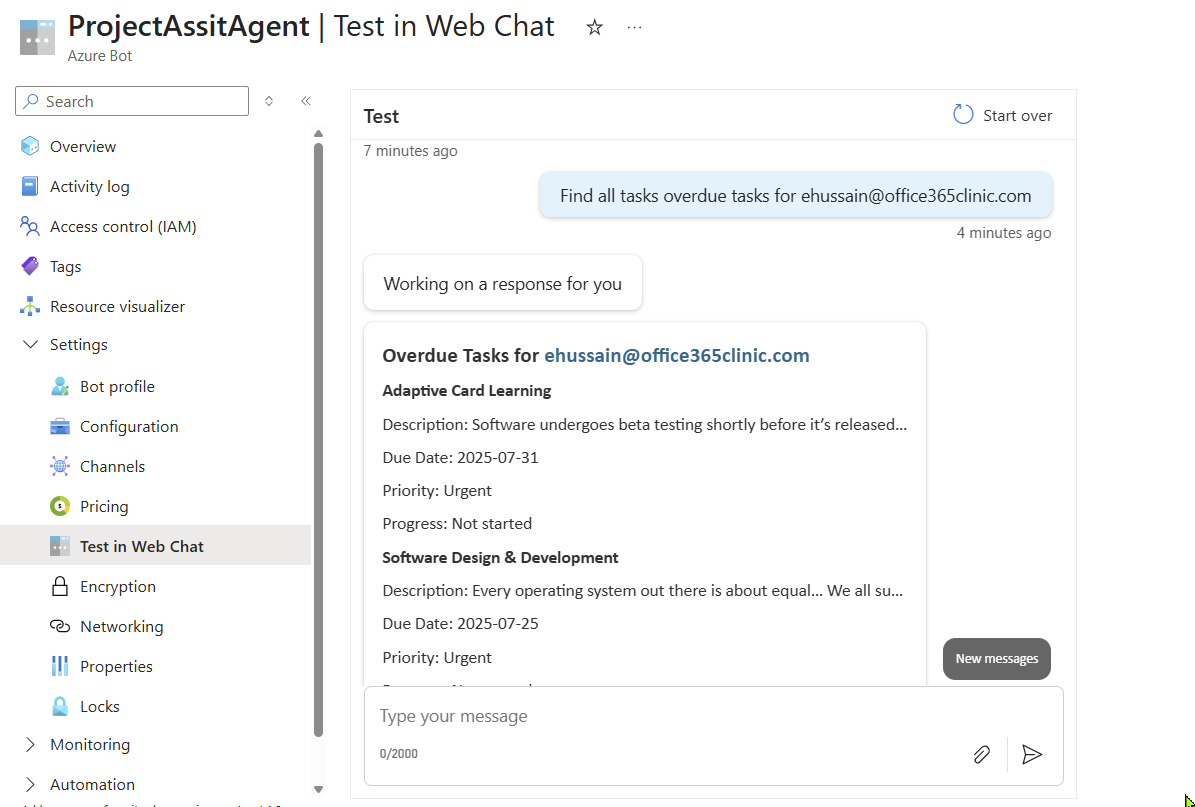Viewport: 1195px width, 807px height.
Task: Click the Pricing circle icon
Action: [59, 506]
